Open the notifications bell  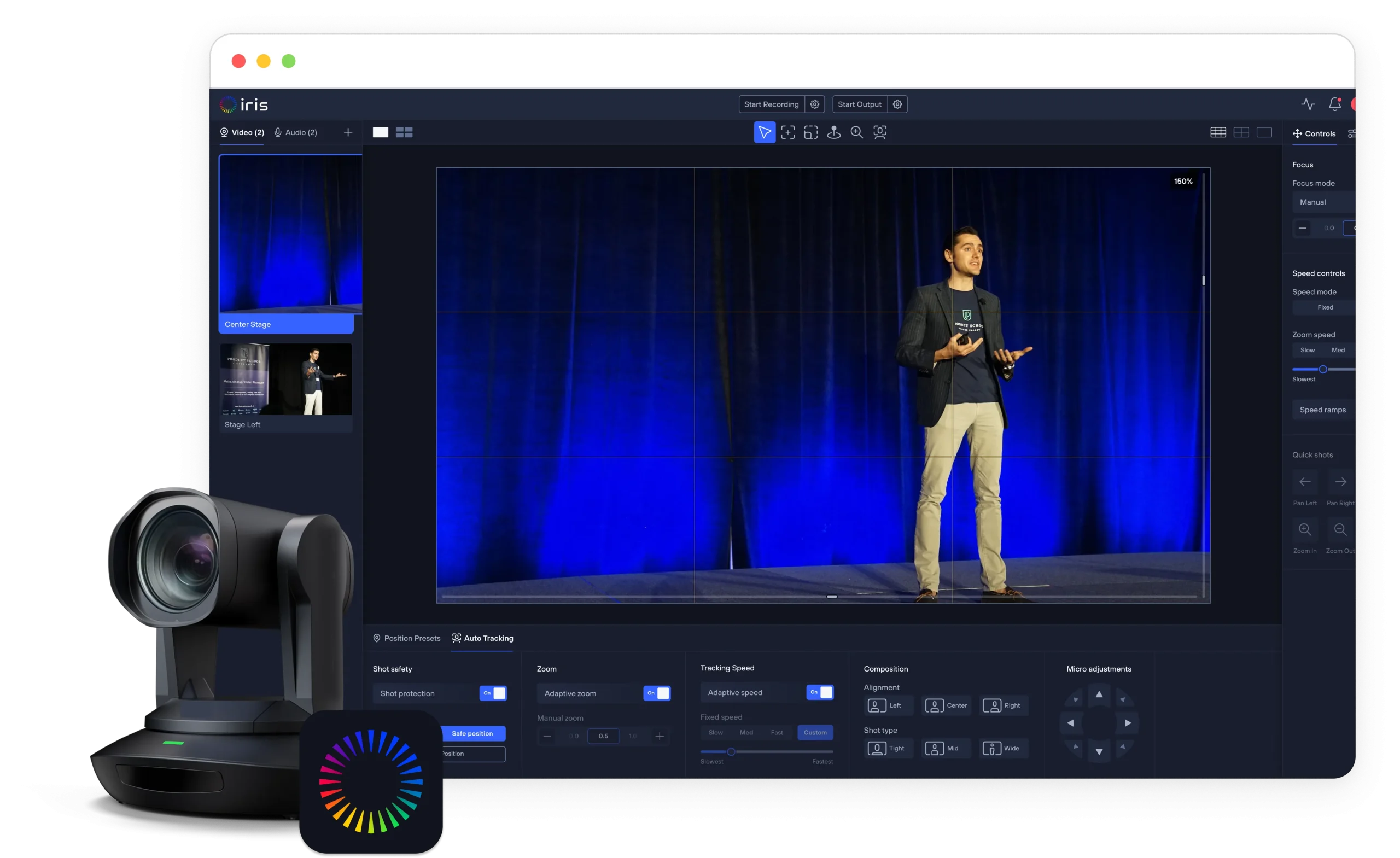[x=1335, y=104]
